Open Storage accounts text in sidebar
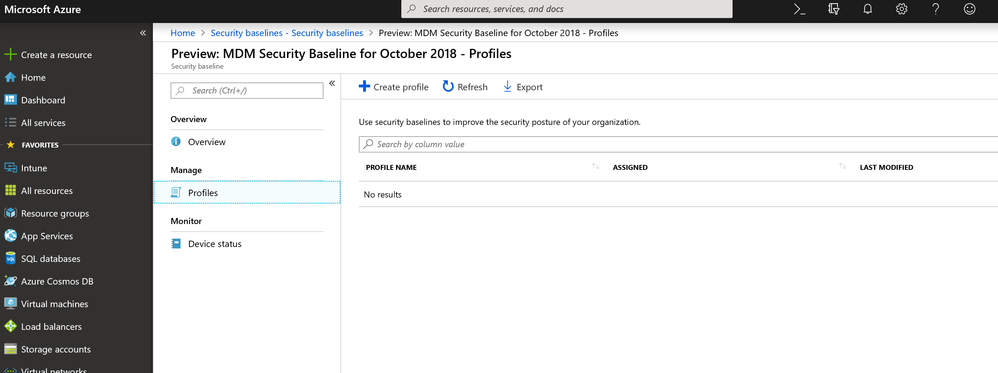Image resolution: width=998 pixels, height=373 pixels. pos(56,349)
